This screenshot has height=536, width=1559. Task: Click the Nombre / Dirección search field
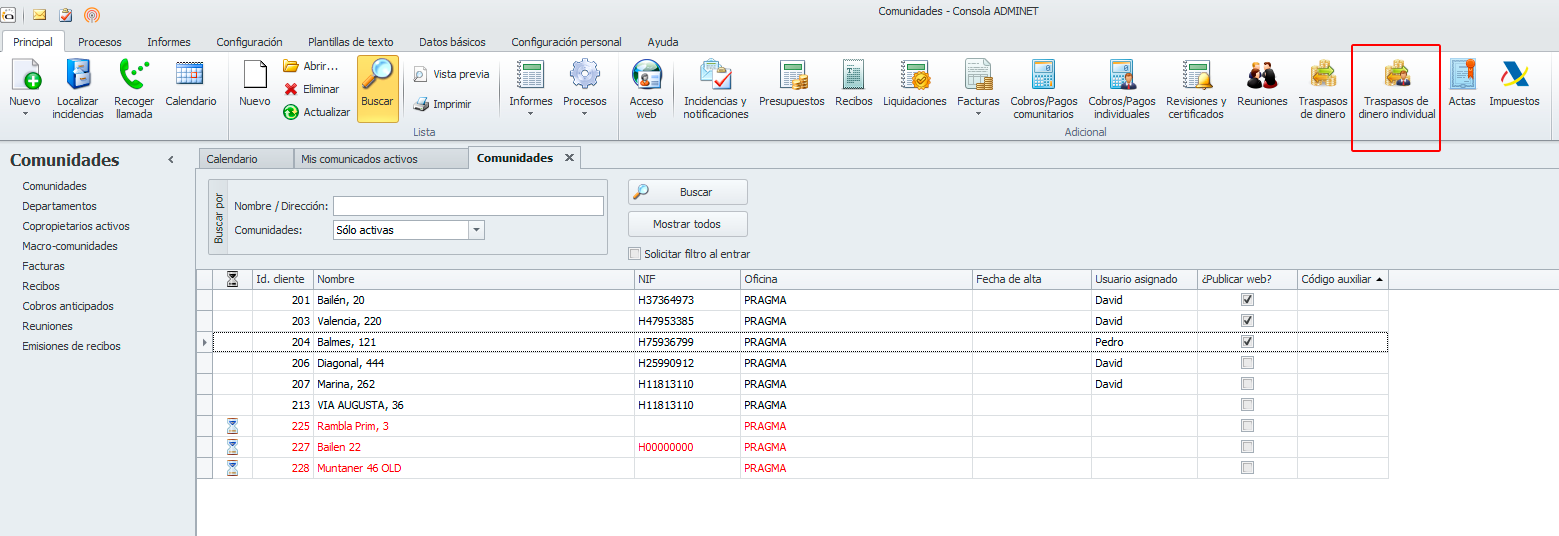[468, 206]
